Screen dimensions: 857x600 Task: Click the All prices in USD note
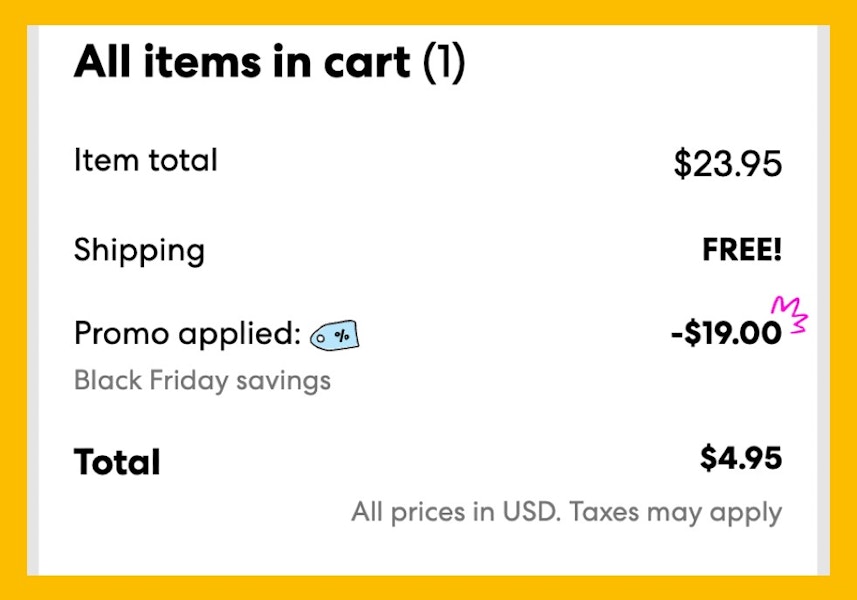point(456,512)
